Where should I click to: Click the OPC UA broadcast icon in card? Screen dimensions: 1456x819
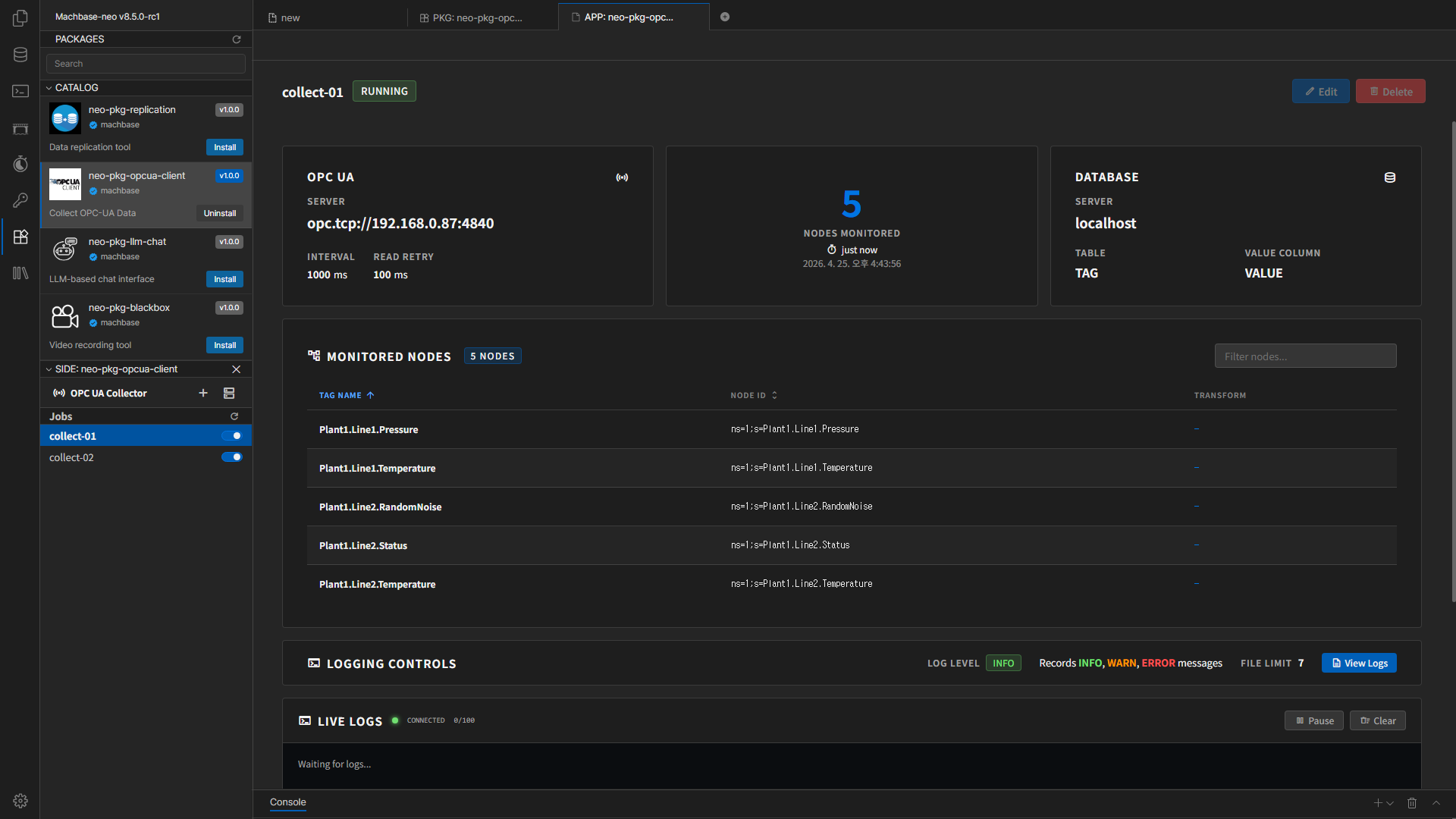point(622,177)
